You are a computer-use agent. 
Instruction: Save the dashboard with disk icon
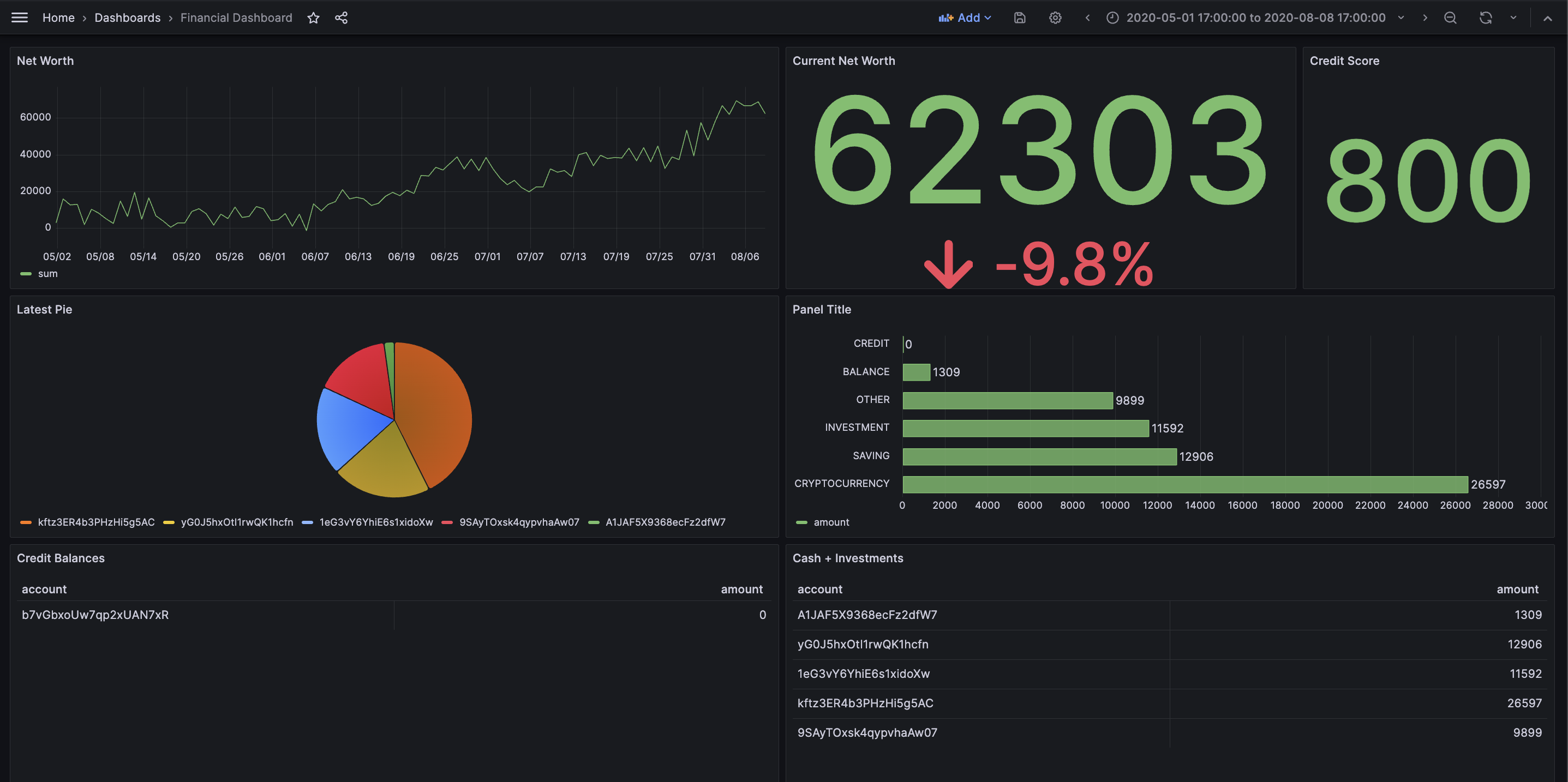[x=1020, y=17]
